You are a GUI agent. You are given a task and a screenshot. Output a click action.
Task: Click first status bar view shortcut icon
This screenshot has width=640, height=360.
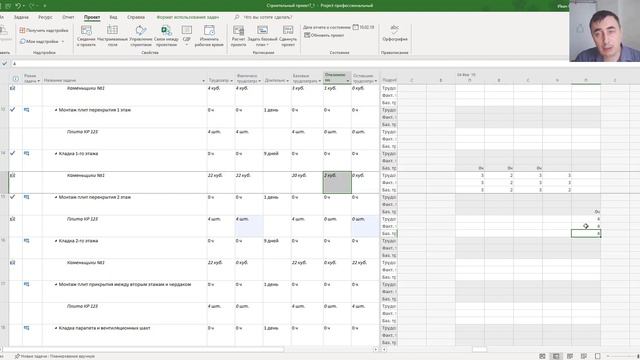coord(542,356)
